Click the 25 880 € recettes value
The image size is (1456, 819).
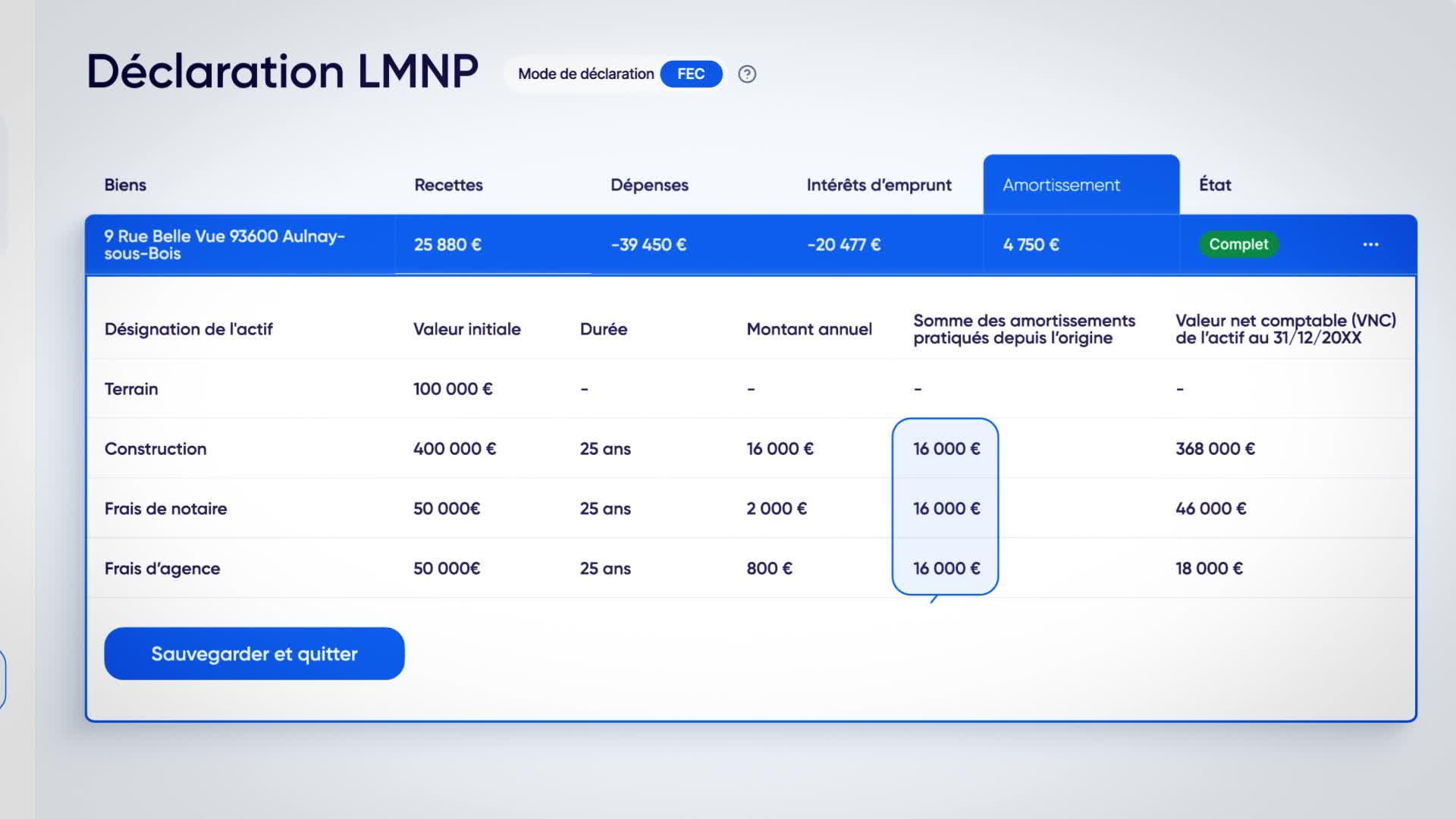click(x=447, y=245)
